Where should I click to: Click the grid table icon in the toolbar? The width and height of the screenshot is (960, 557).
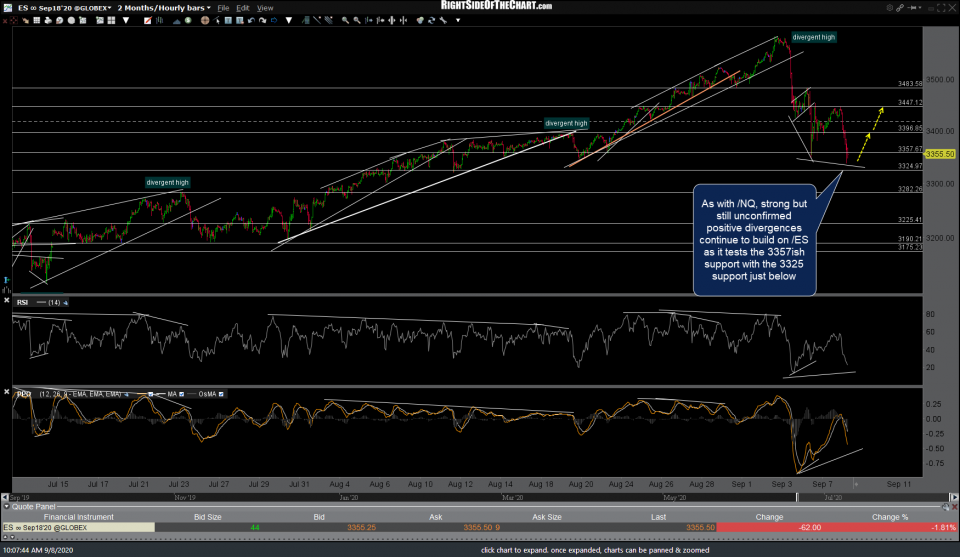coord(37,20)
